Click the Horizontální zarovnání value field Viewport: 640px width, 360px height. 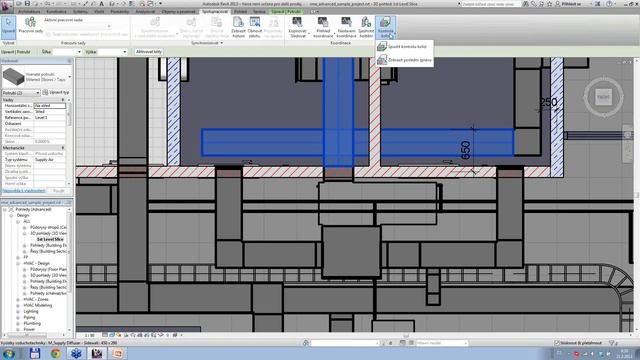(49, 106)
